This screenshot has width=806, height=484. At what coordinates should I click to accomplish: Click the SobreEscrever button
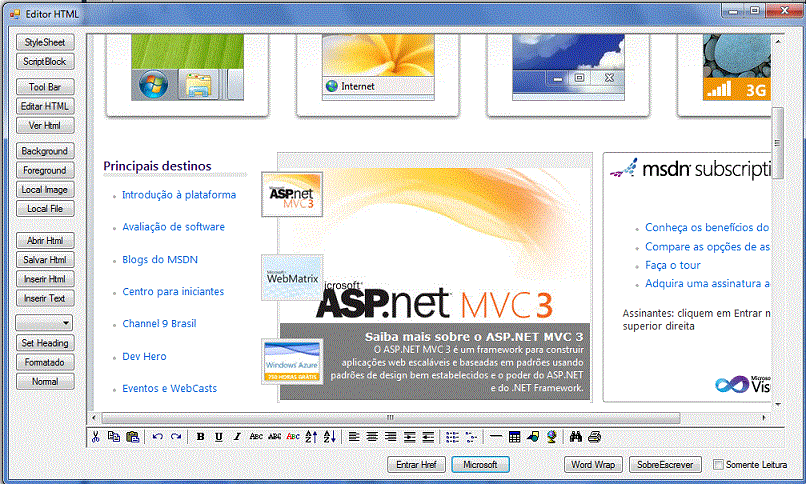pos(665,464)
